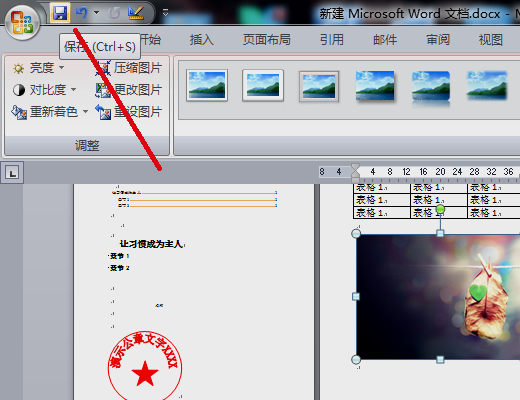Click the indent marker on the ruler
The width and height of the screenshot is (520, 400).
tap(355, 172)
